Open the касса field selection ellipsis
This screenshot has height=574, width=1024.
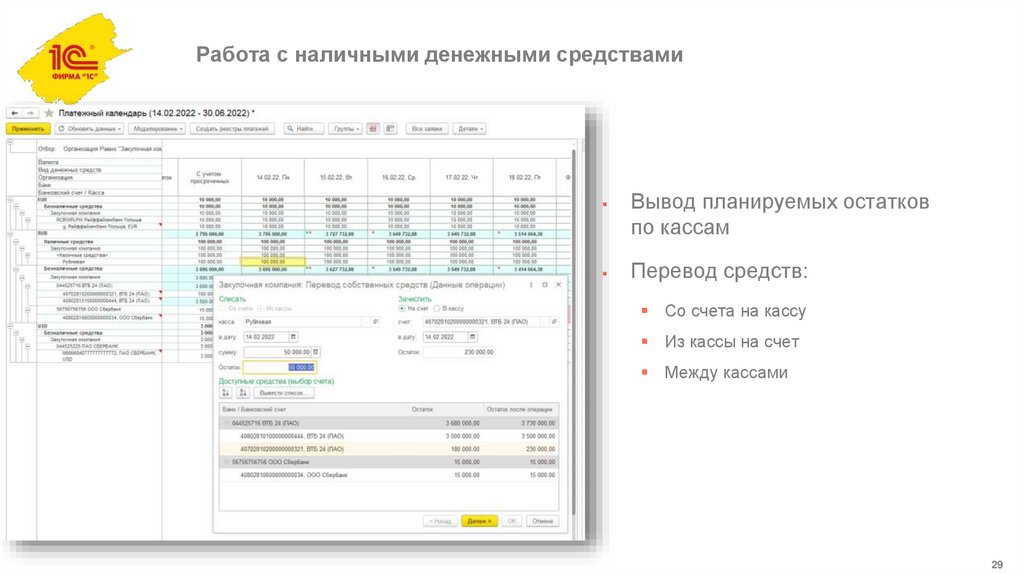(x=365, y=322)
